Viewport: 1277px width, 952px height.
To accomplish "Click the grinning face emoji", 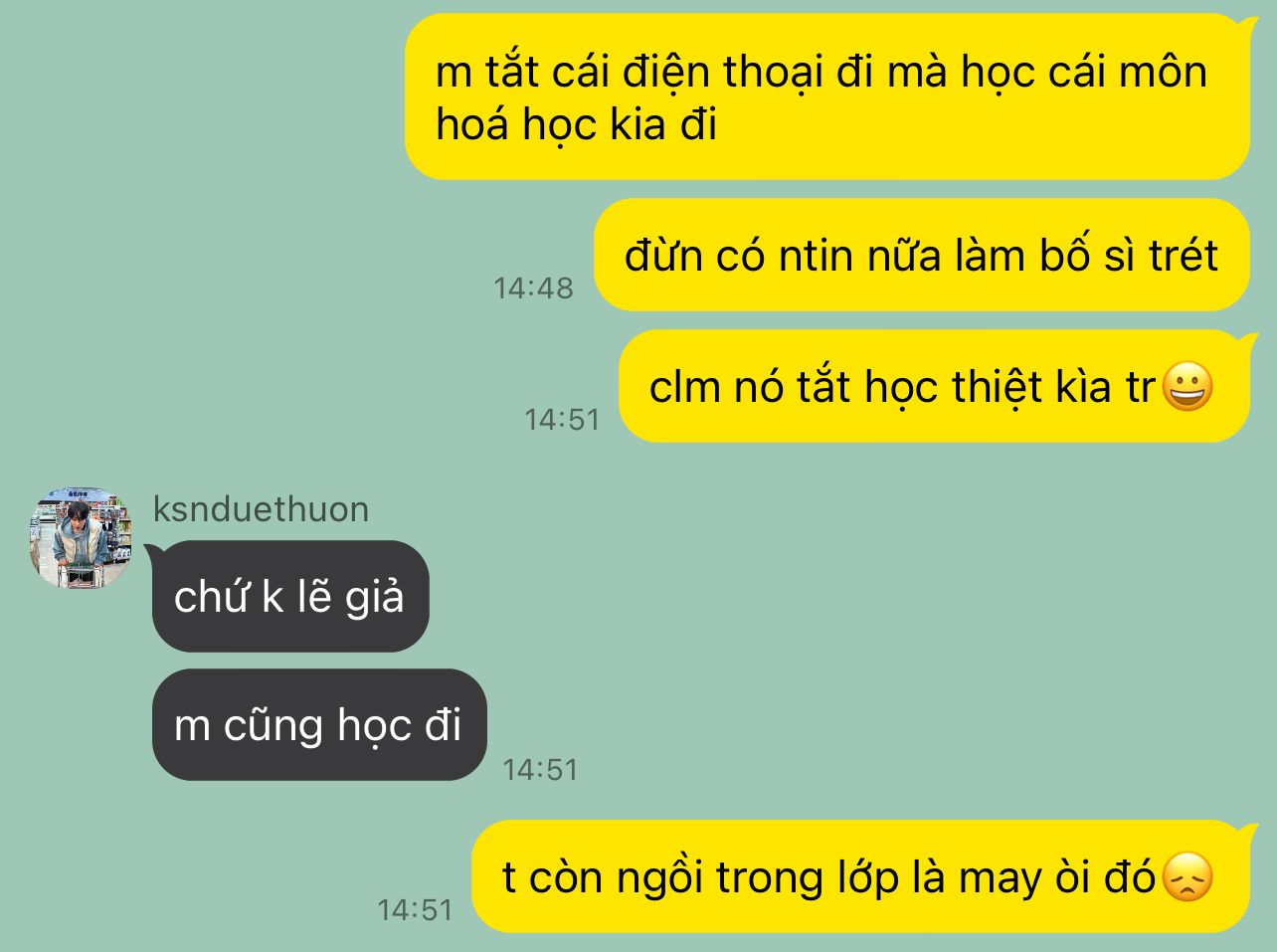I will (x=1187, y=387).
